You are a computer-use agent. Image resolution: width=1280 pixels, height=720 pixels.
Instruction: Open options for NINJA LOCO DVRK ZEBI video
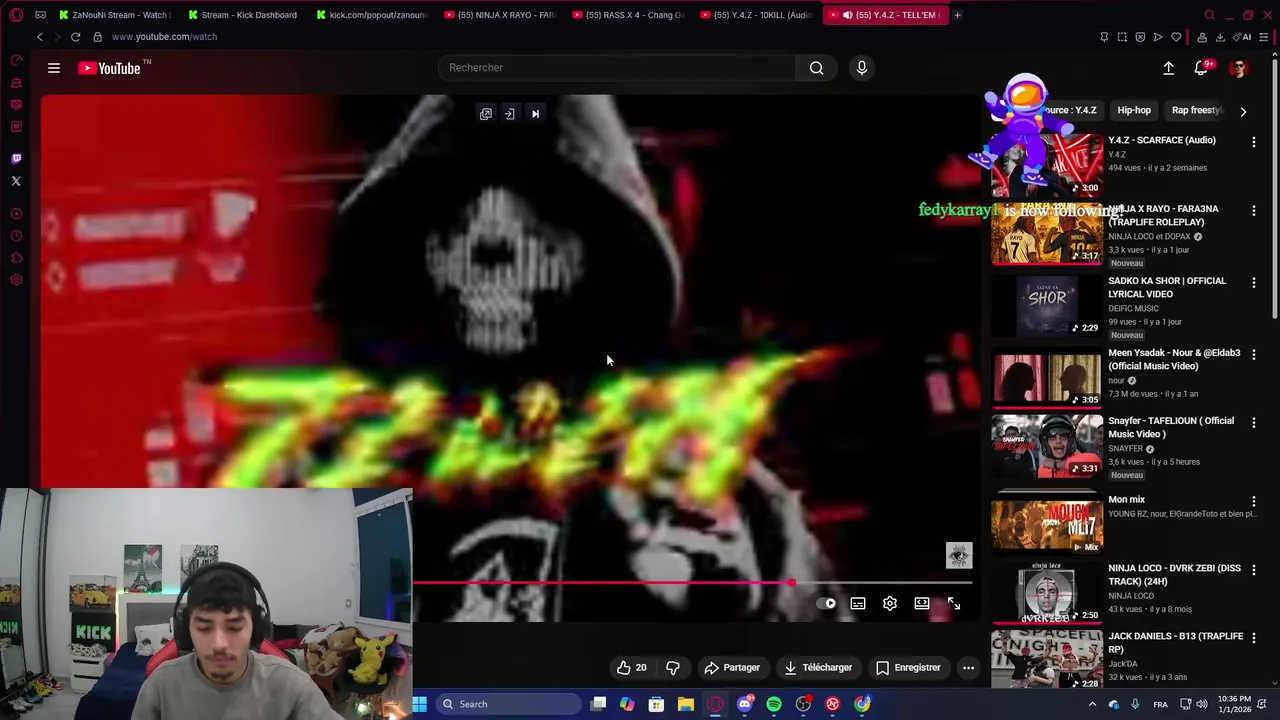(x=1254, y=570)
